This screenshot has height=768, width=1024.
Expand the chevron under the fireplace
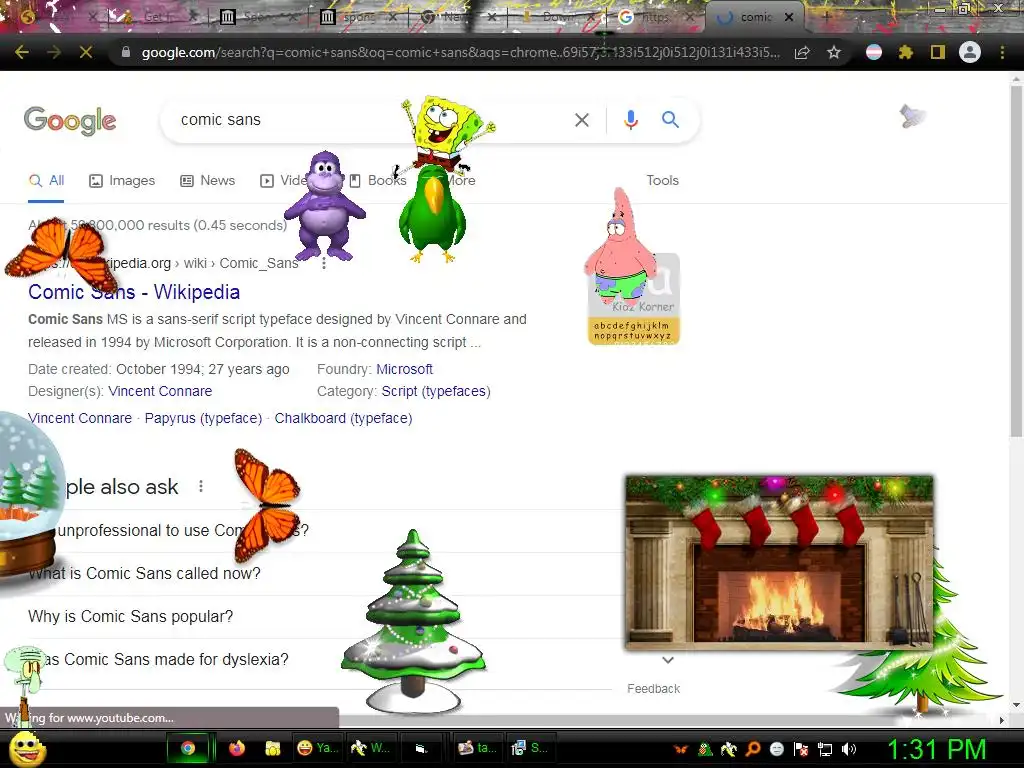[x=667, y=660]
